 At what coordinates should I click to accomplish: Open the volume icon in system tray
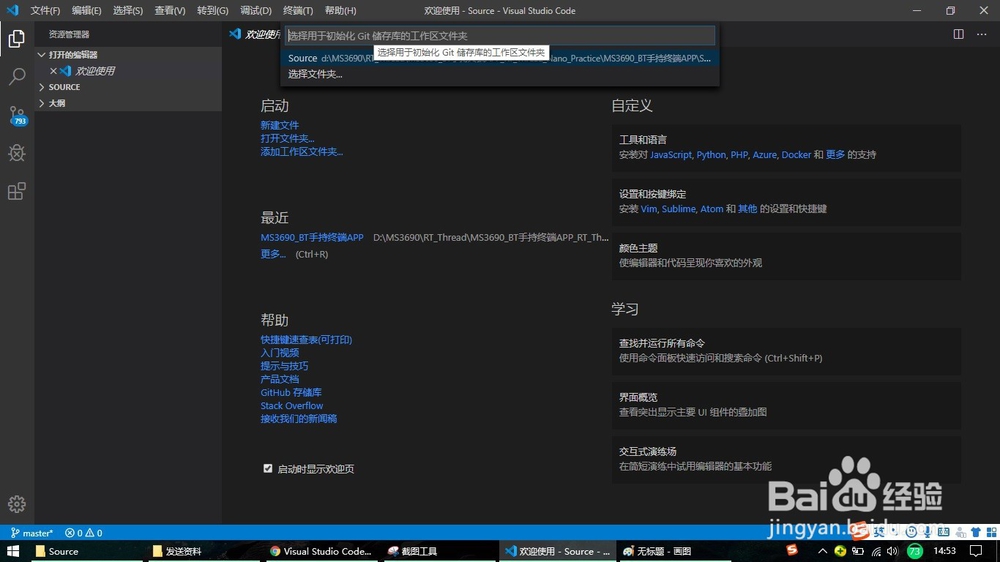coord(892,551)
